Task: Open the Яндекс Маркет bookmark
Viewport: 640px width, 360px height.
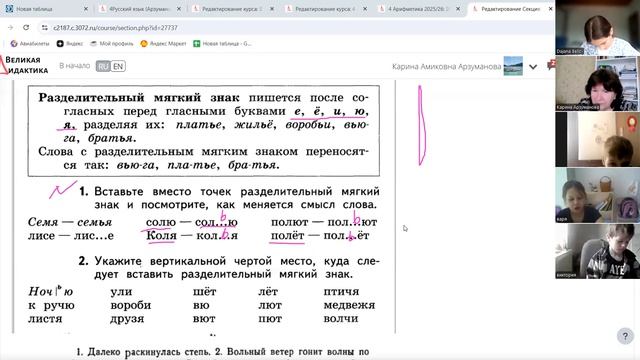Action: [163, 43]
